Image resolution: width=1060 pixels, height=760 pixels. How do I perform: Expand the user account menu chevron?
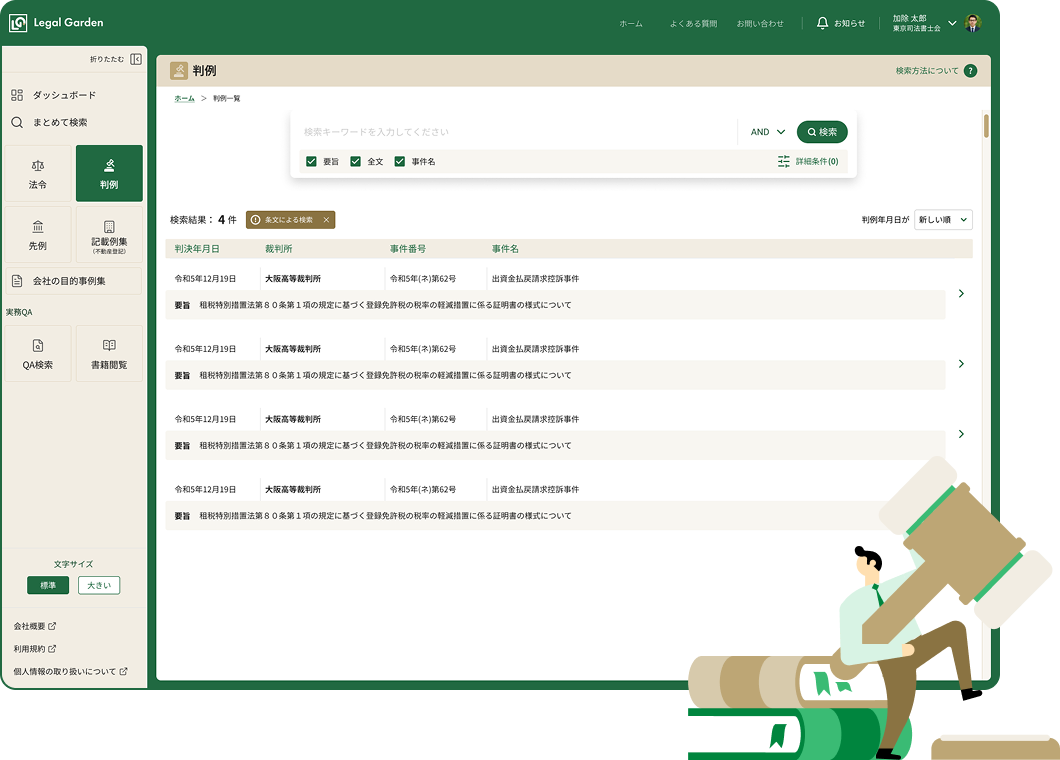(x=952, y=23)
